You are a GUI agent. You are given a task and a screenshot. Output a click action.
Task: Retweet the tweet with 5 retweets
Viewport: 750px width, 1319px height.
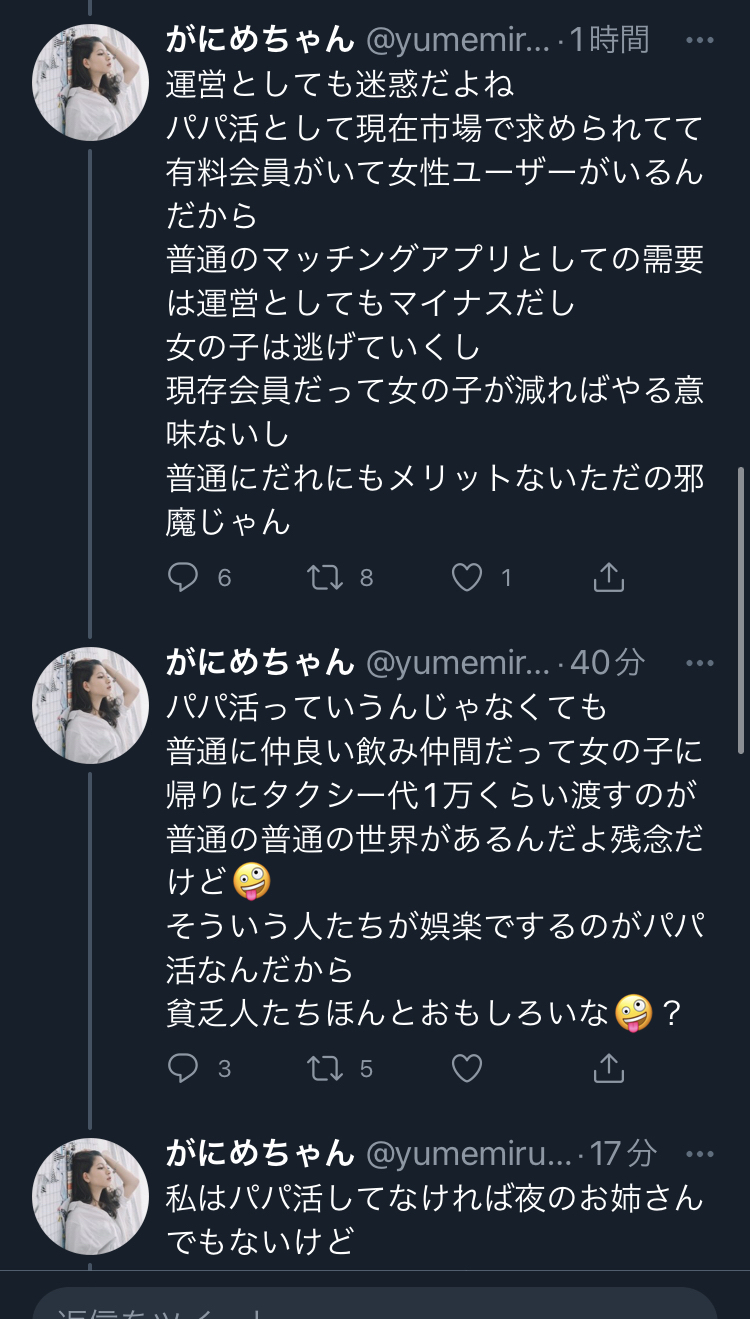326,1069
